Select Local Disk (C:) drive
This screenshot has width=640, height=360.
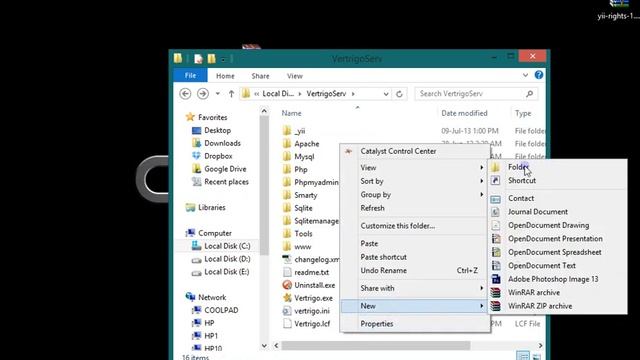pos(227,246)
